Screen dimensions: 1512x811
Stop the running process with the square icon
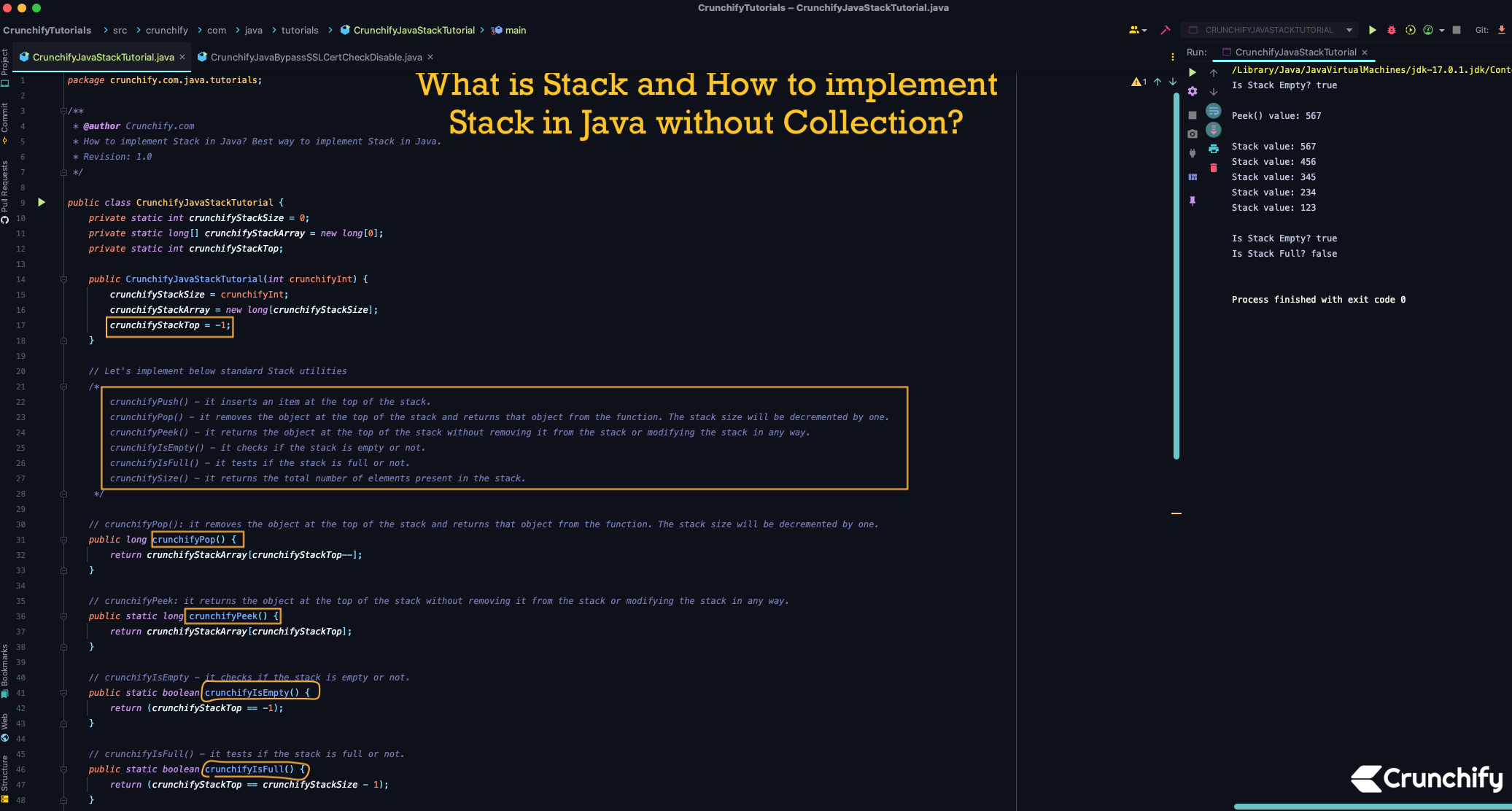tap(1456, 30)
